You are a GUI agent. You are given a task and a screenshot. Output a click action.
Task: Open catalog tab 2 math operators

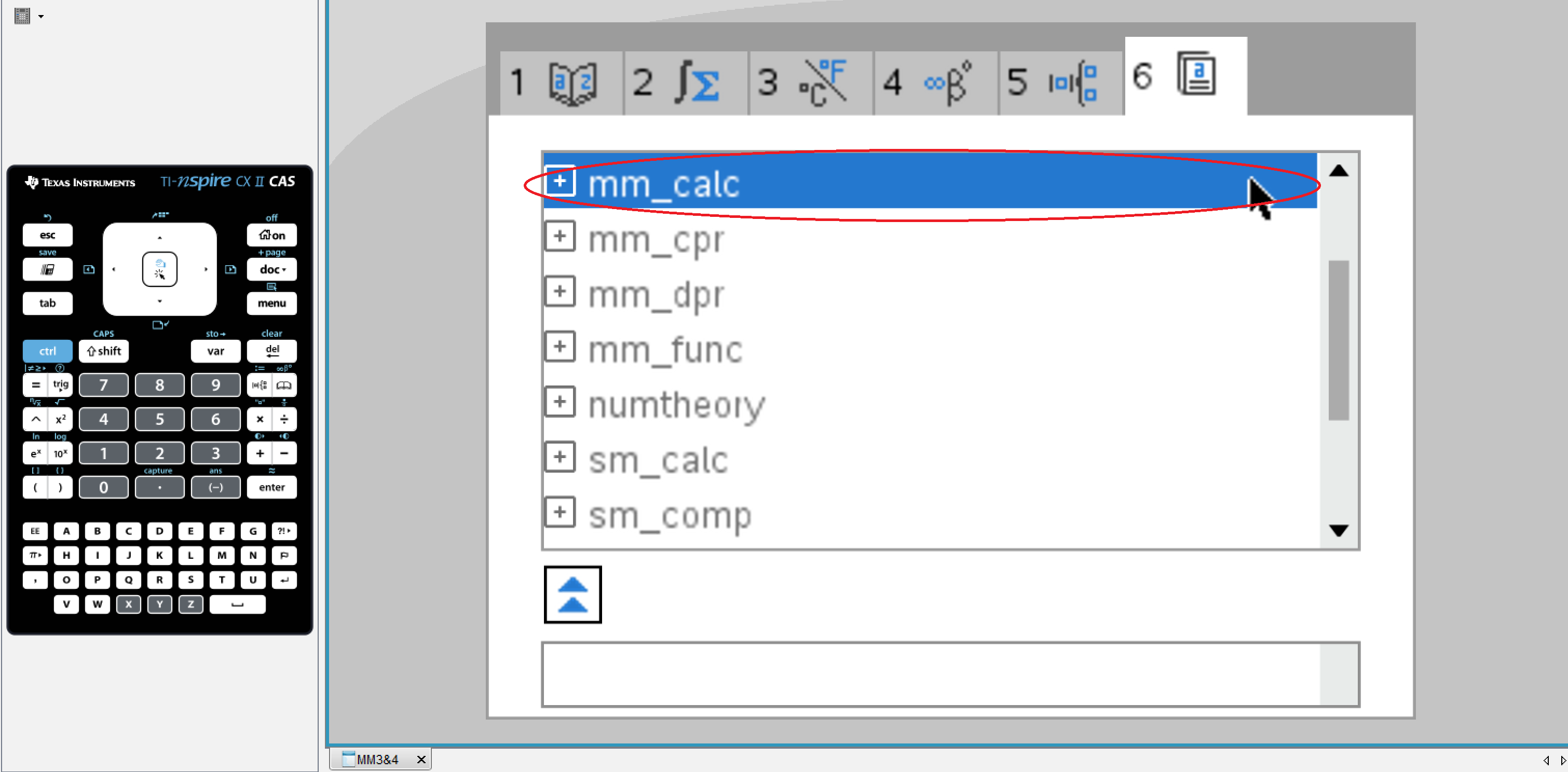[x=686, y=82]
